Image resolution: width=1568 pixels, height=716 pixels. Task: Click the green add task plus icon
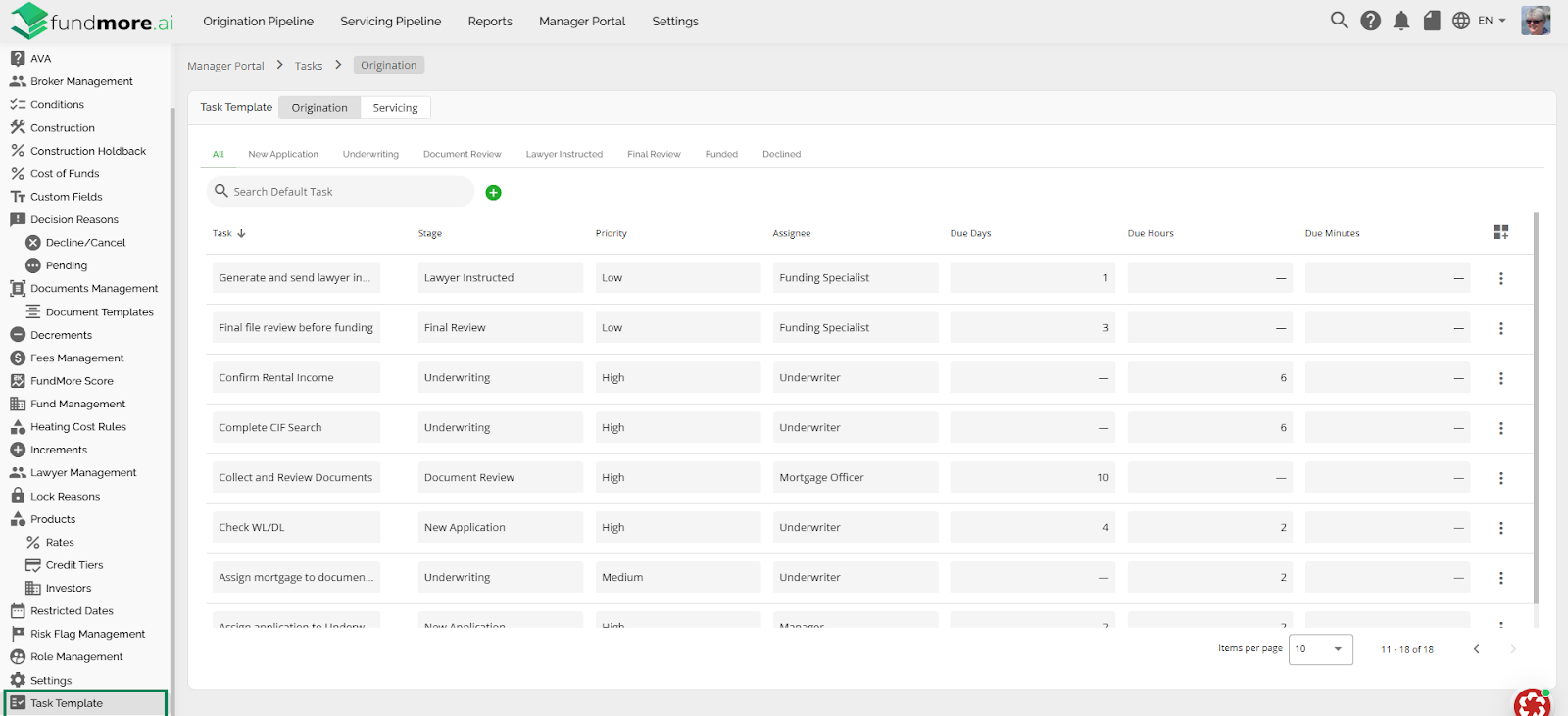(494, 193)
